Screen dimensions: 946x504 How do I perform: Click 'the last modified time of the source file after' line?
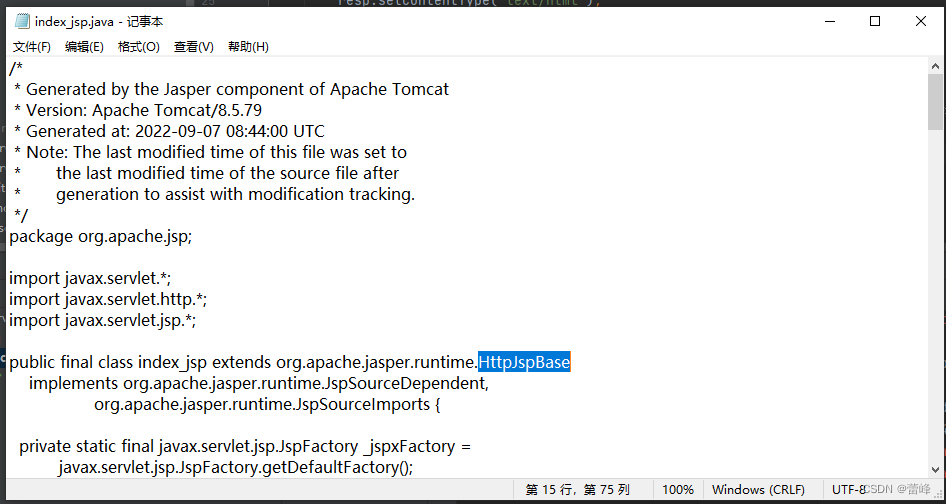coord(227,173)
